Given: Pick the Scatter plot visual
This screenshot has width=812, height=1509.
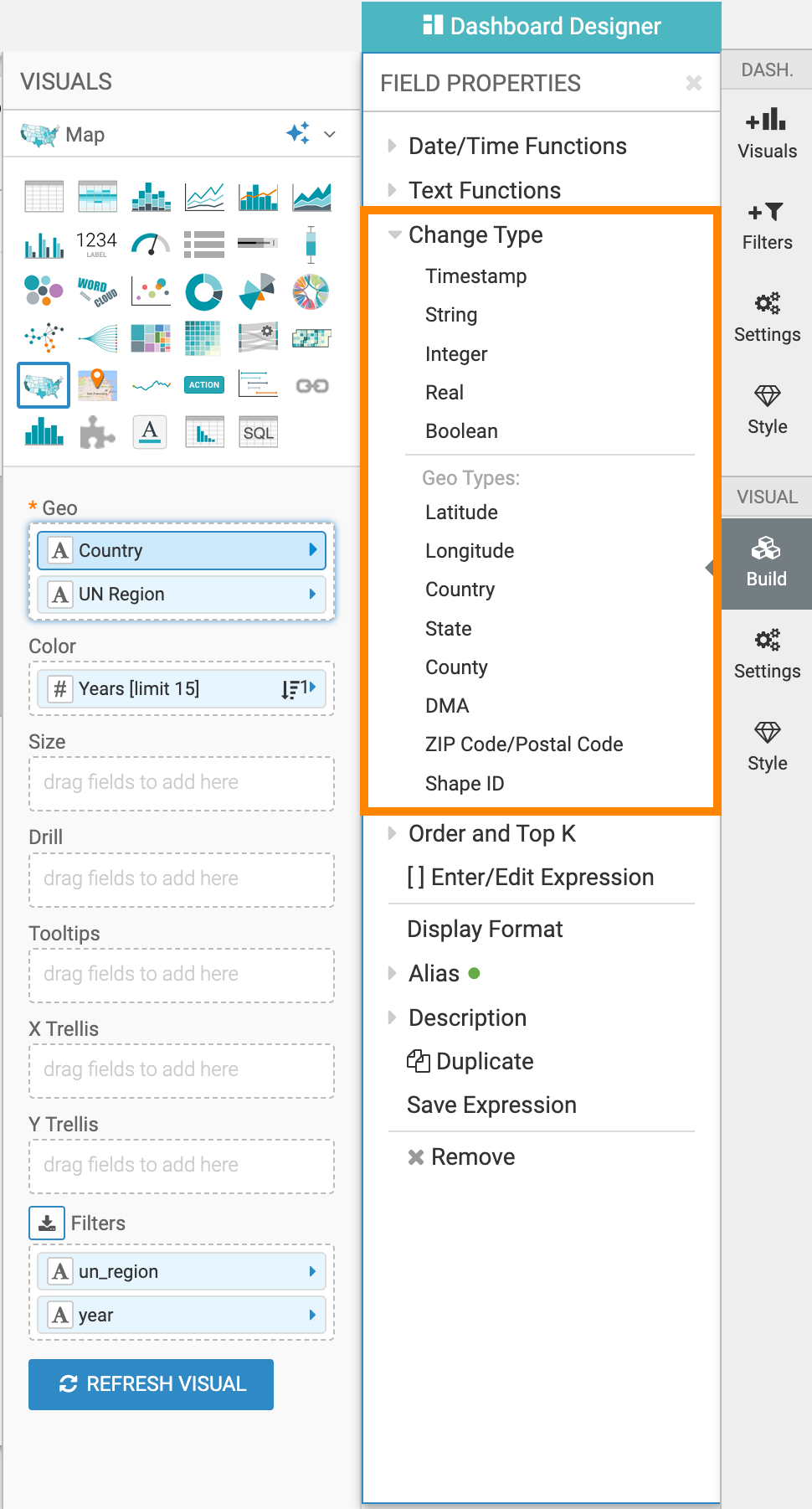Looking at the screenshot, I should click(x=151, y=292).
